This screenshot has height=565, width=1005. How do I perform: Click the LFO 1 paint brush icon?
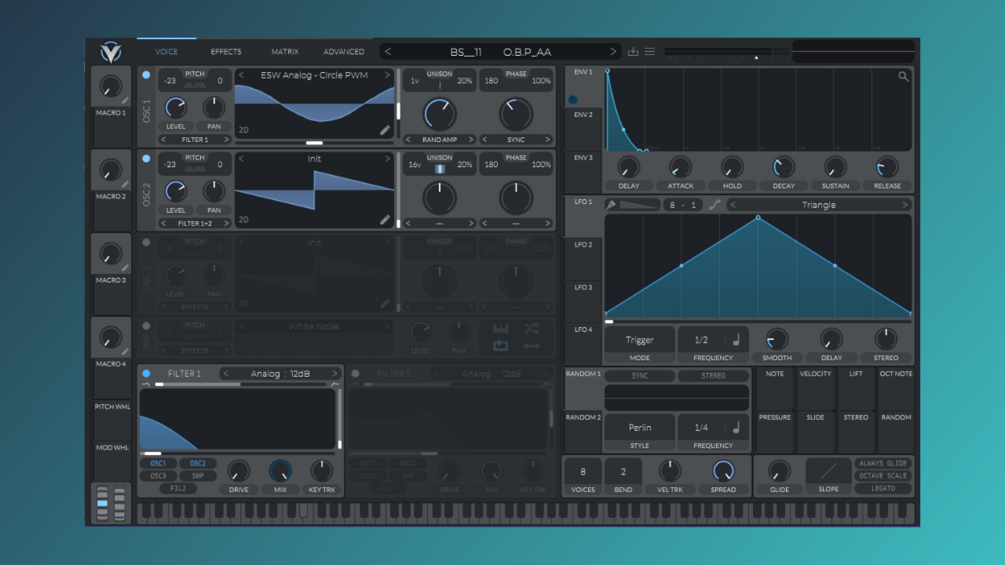[x=611, y=205]
